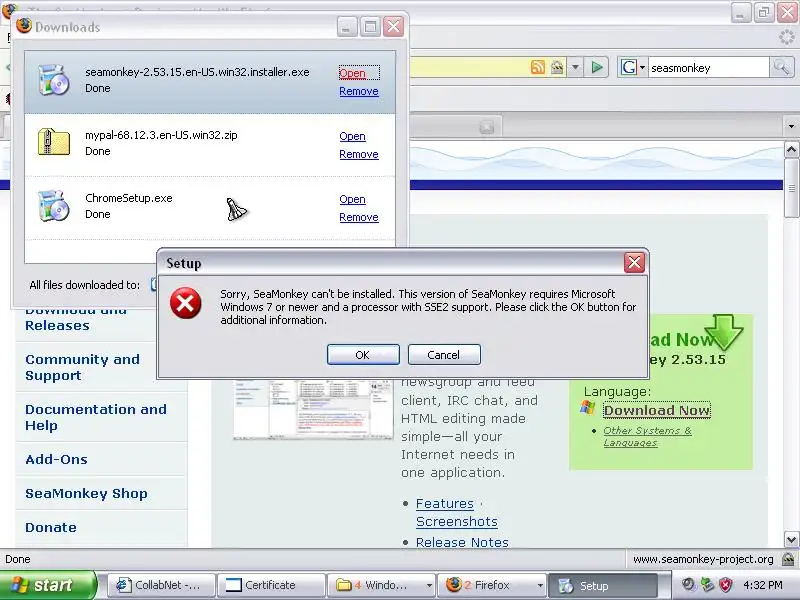
Task: Switch to the CollabNet taskbar window
Action: pos(160,585)
